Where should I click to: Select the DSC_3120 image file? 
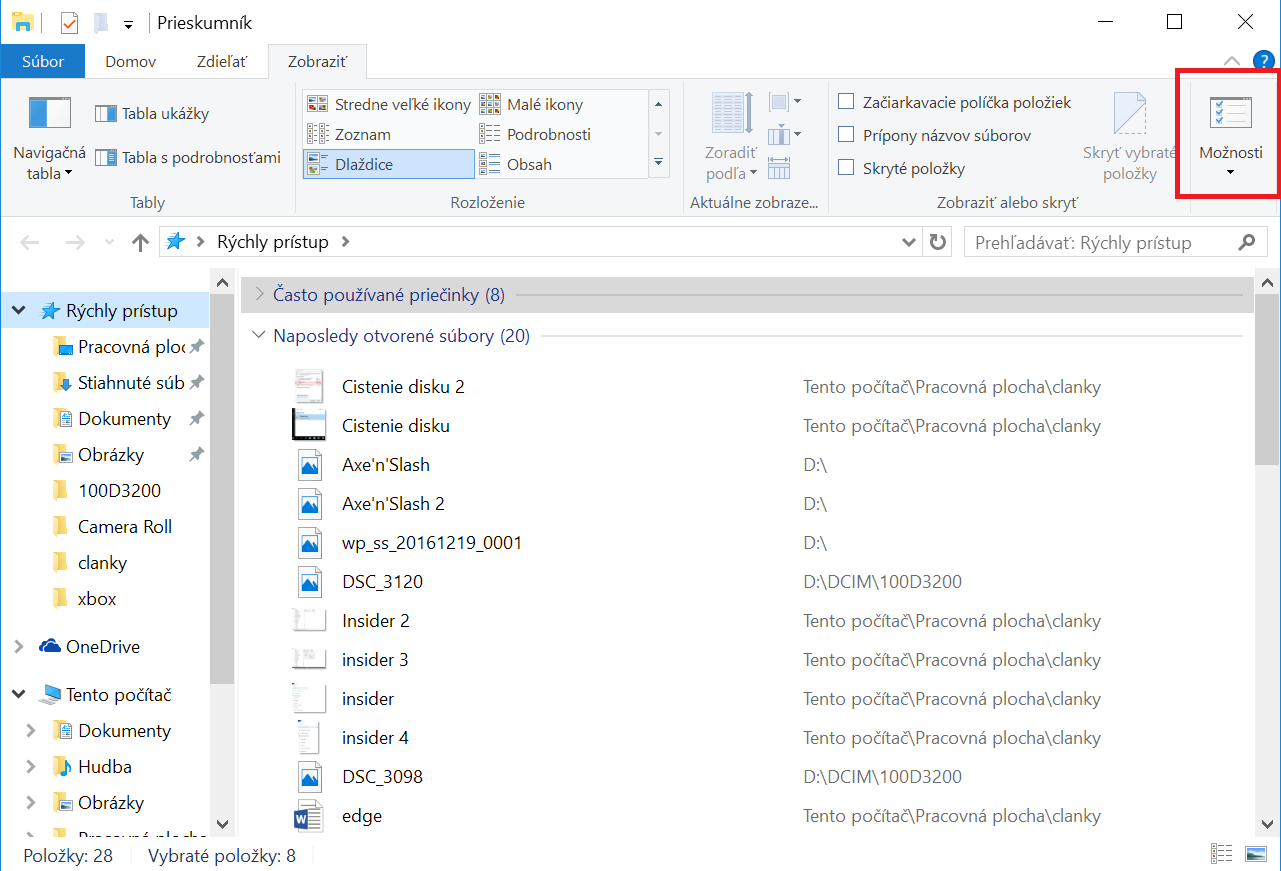(x=382, y=582)
